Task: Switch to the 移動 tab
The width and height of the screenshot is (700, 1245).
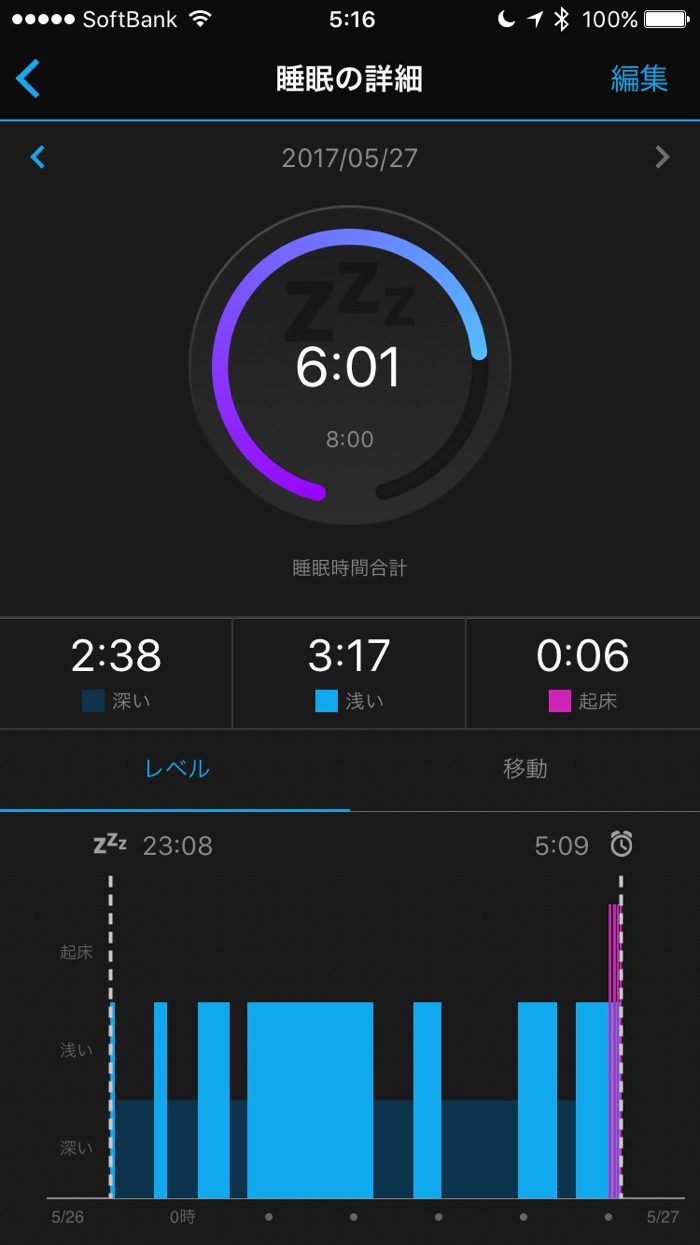Action: [524, 769]
